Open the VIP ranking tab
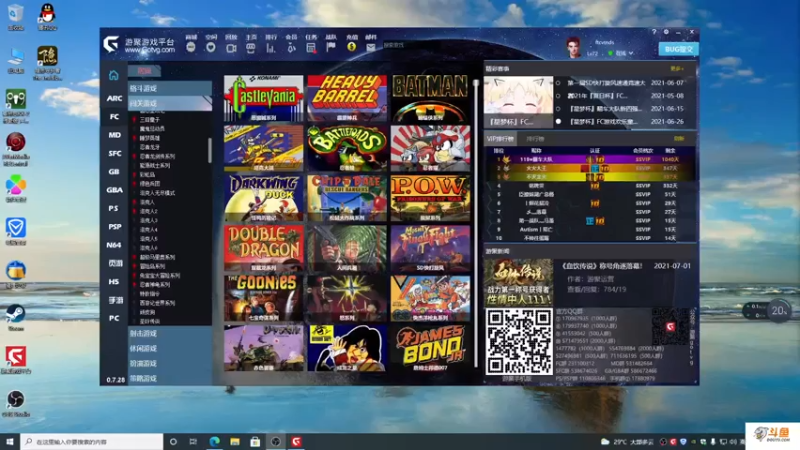Screen dimensions: 800x450 point(500,139)
